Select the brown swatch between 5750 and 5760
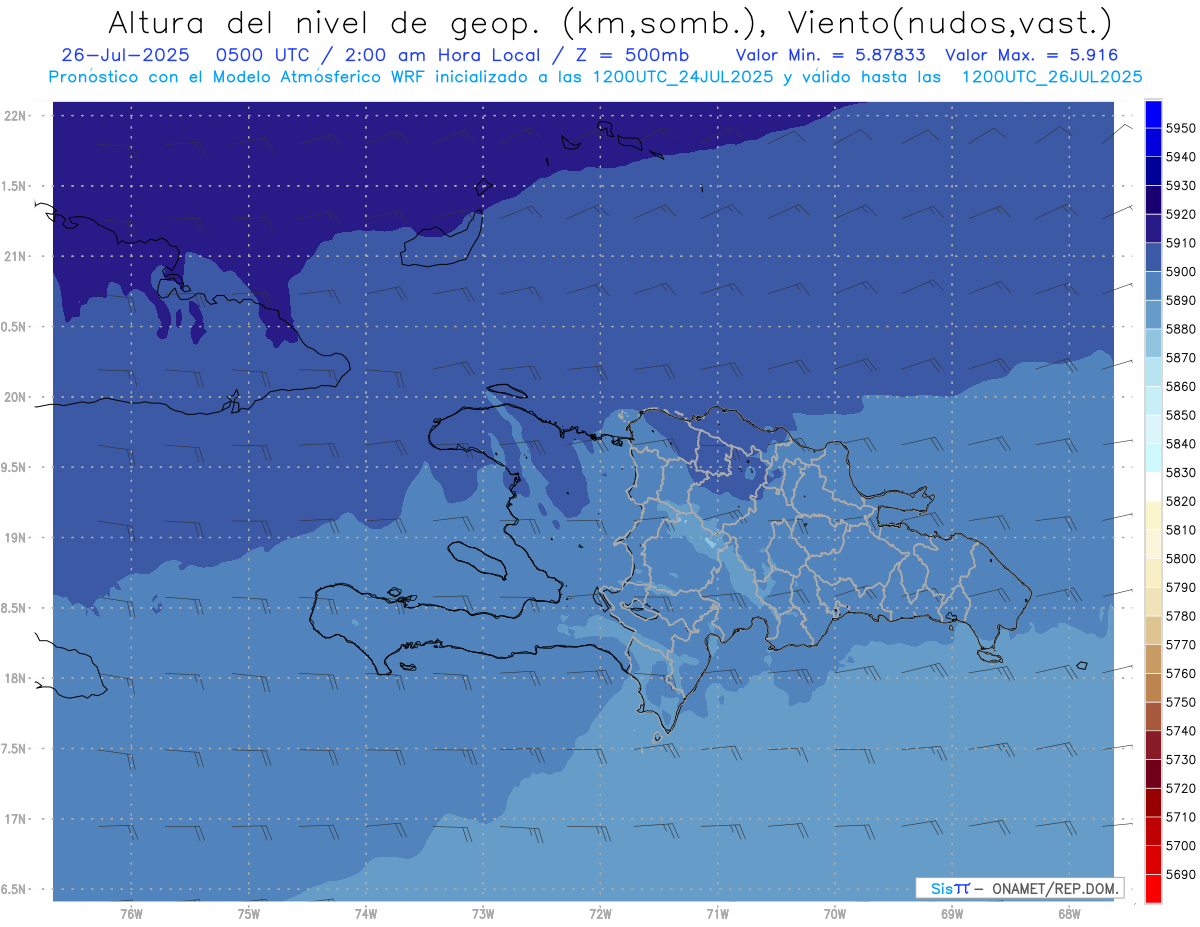This screenshot has width=1200, height=927. [x=1153, y=688]
